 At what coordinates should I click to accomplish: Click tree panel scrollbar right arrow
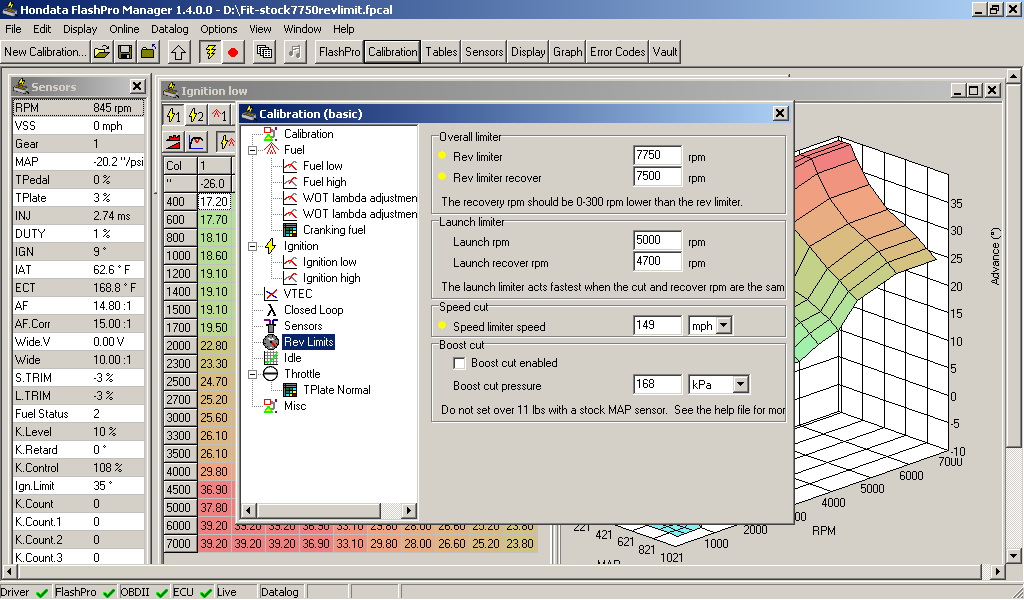coord(409,511)
